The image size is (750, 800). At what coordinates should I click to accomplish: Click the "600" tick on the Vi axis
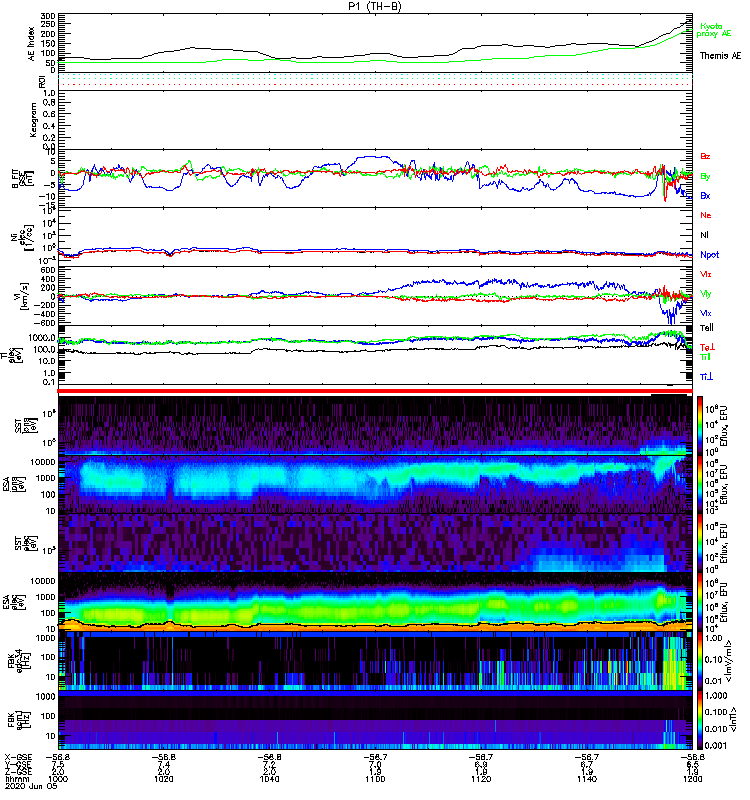48,270
